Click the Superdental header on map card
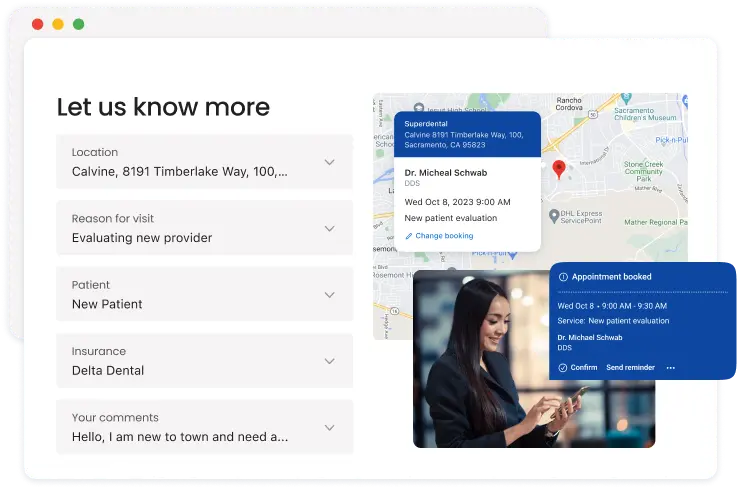 click(426, 124)
